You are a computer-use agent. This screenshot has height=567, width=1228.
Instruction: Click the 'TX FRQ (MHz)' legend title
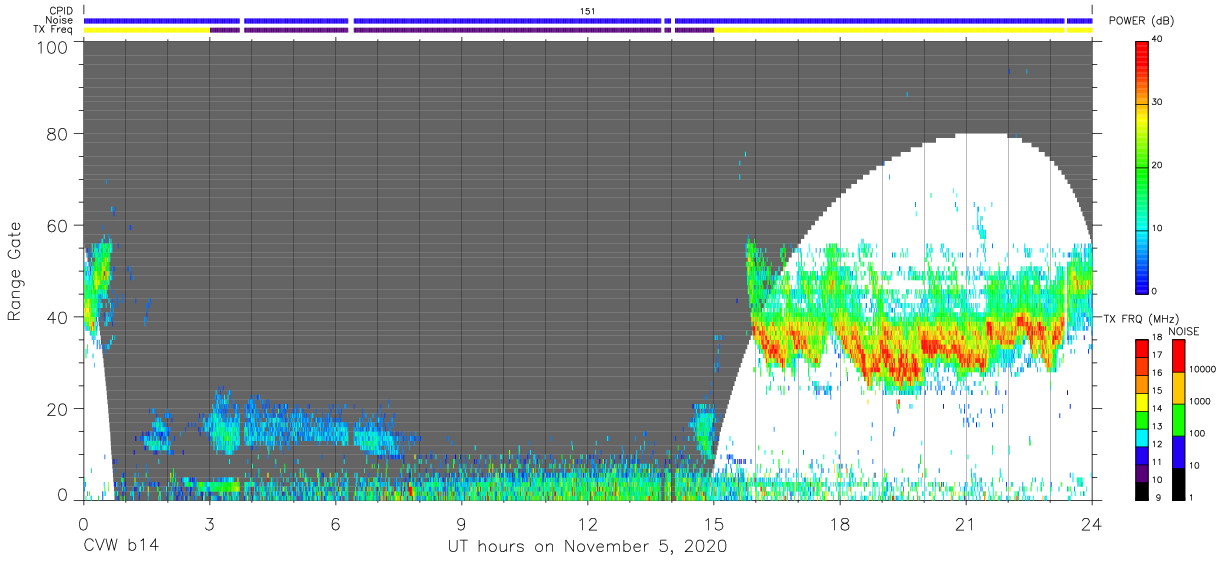tap(1140, 319)
